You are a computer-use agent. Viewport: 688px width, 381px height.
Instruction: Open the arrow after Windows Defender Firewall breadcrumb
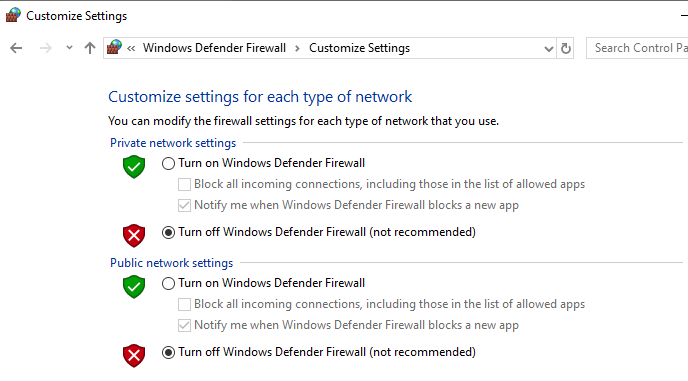(297, 48)
